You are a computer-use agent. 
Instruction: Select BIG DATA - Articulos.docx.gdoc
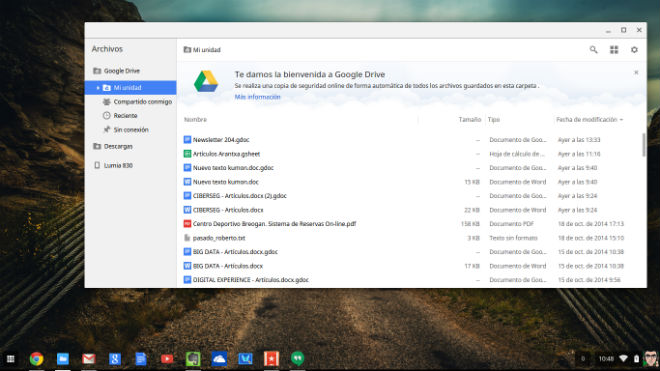235,252
